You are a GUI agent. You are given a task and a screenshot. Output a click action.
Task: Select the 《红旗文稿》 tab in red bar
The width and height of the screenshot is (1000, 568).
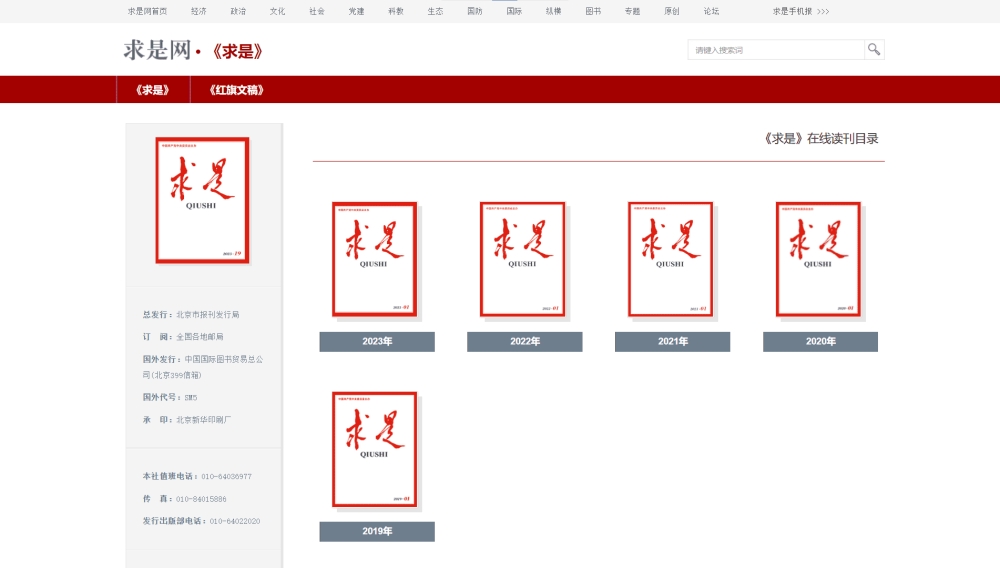(x=237, y=90)
